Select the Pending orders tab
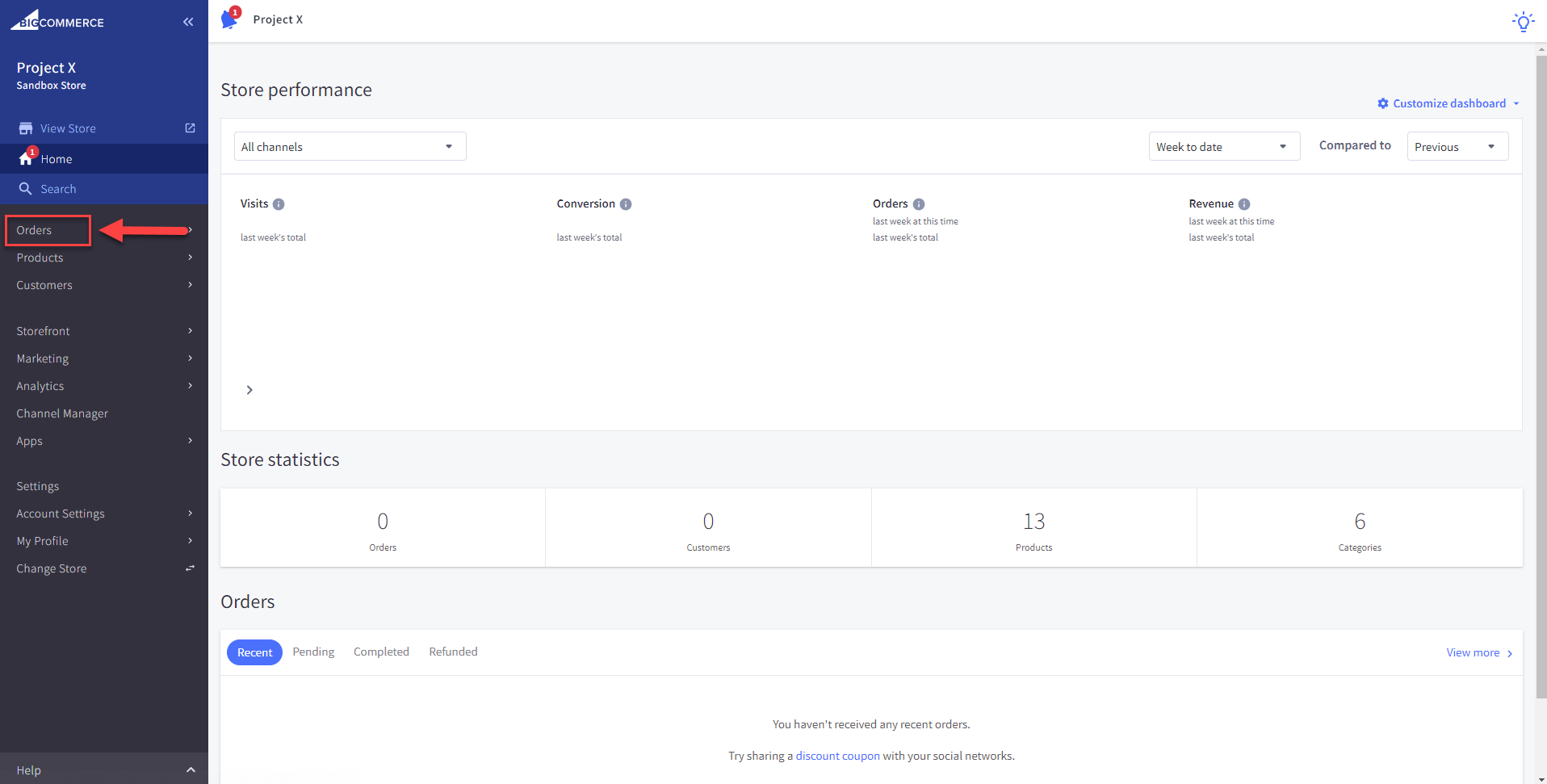Image resolution: width=1547 pixels, height=784 pixels. [313, 652]
